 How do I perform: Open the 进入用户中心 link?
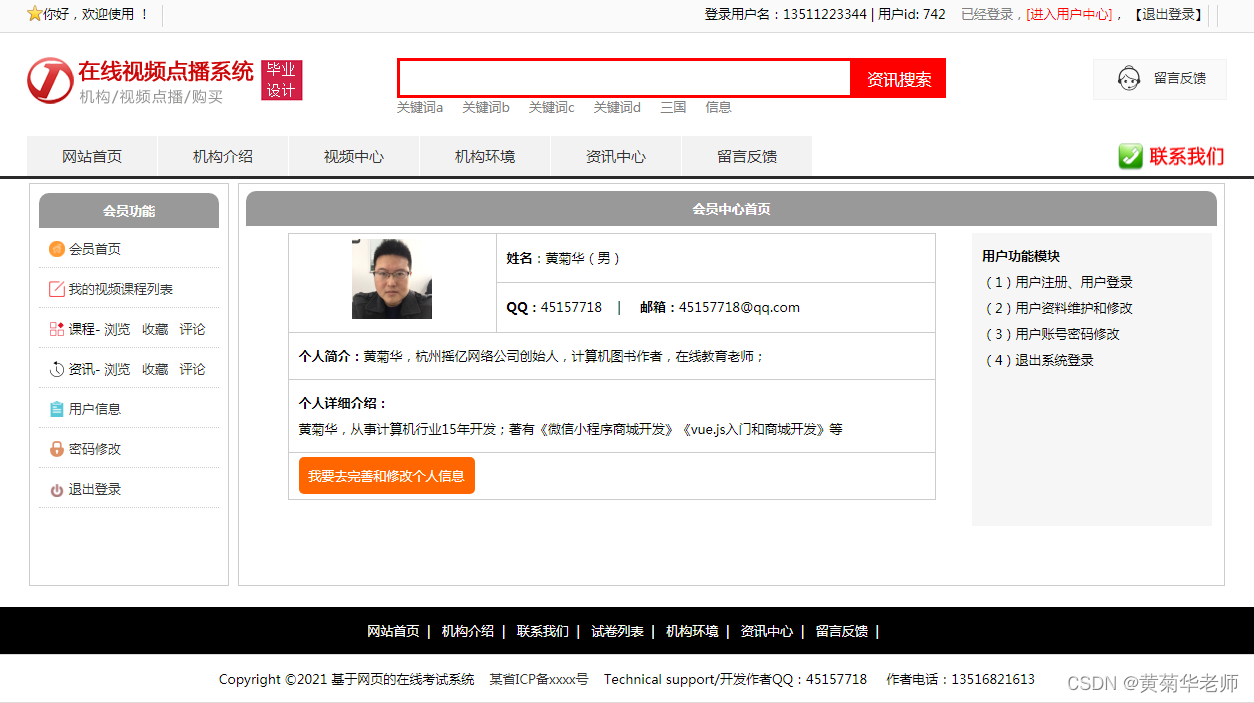(1069, 14)
